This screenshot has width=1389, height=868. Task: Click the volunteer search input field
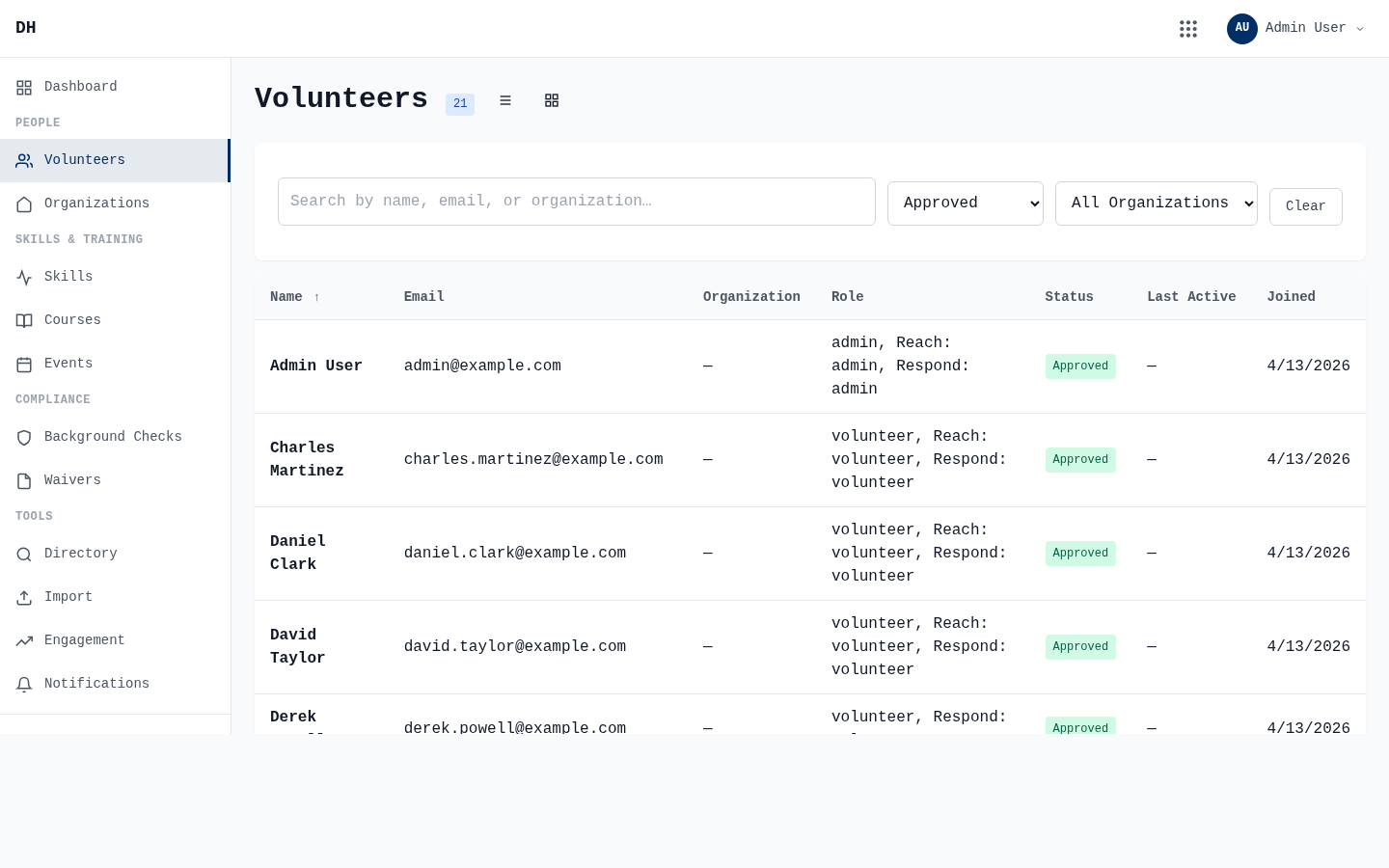pyautogui.click(x=577, y=202)
